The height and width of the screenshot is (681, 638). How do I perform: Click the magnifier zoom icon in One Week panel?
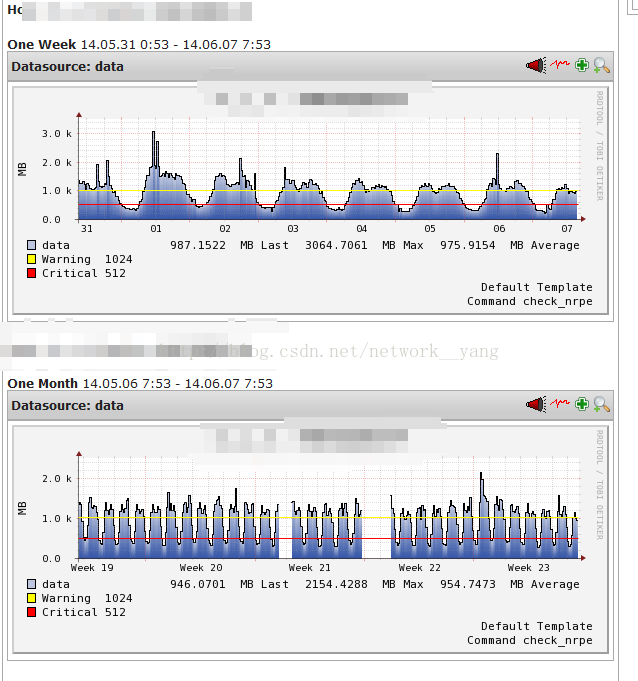click(602, 66)
